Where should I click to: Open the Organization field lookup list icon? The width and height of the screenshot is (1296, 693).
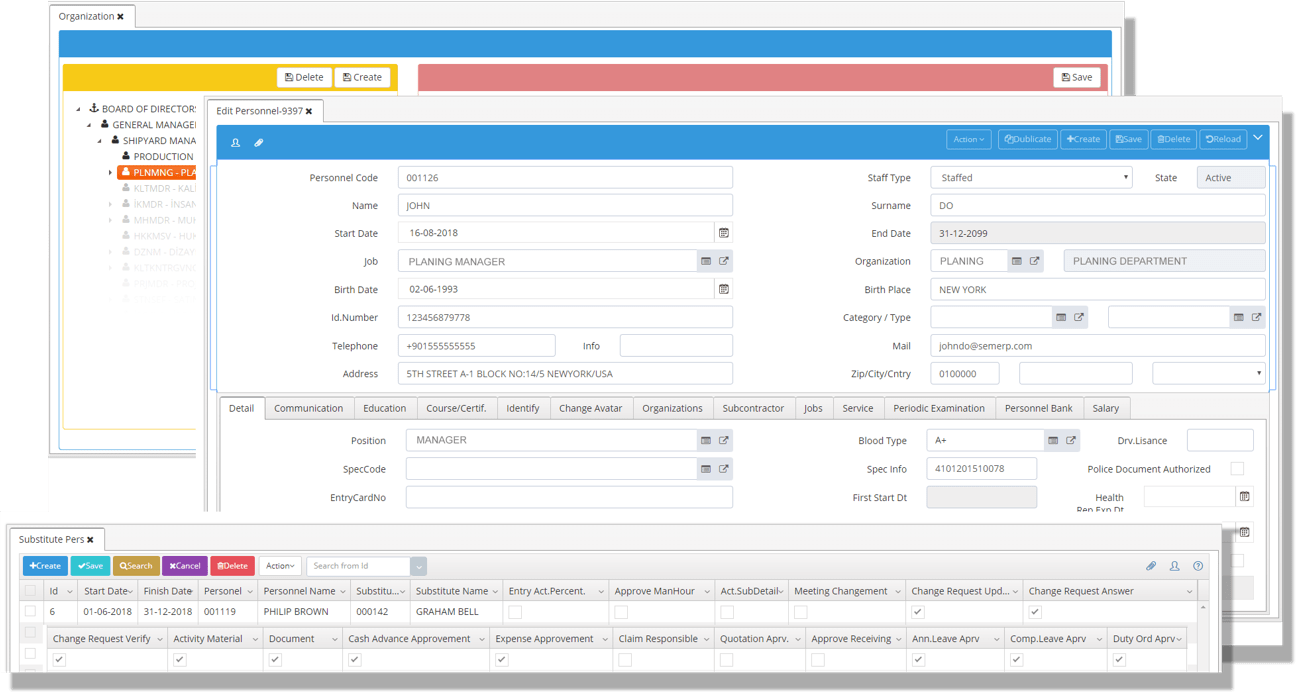(1017, 261)
